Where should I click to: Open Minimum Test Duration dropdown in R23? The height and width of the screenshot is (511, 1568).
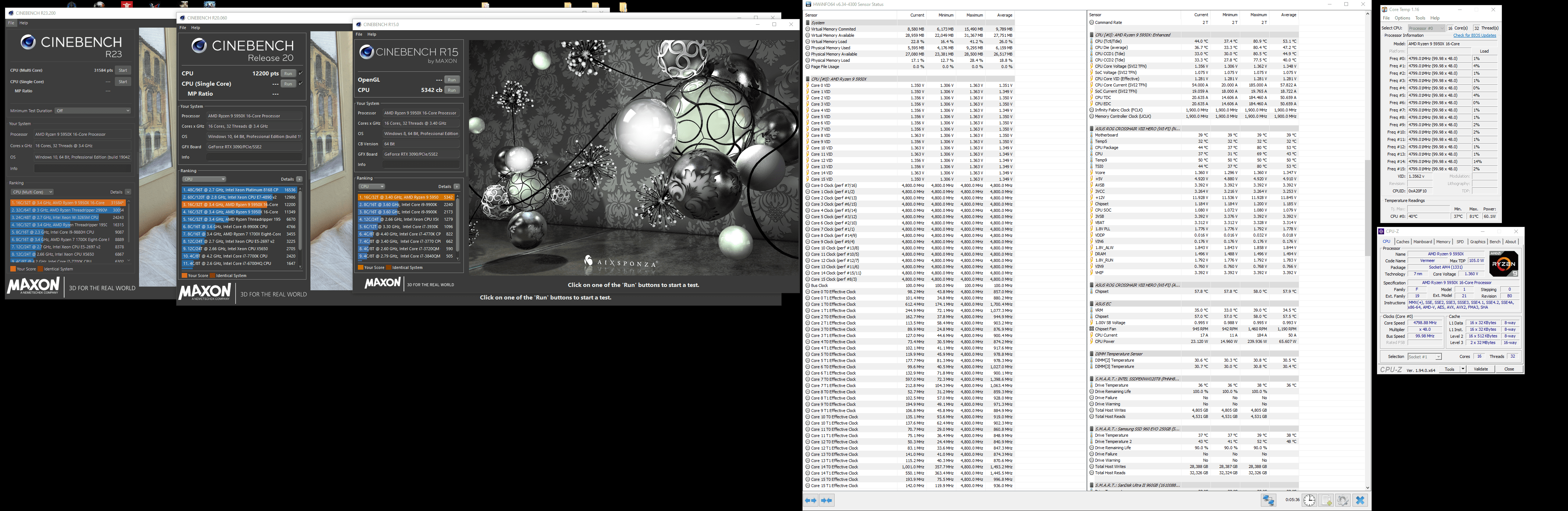click(93, 111)
